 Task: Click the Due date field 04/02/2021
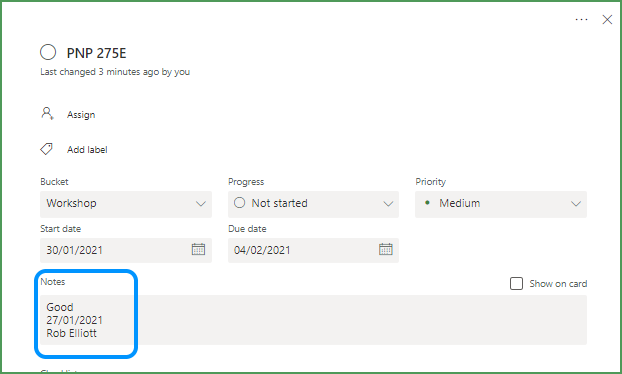point(313,250)
